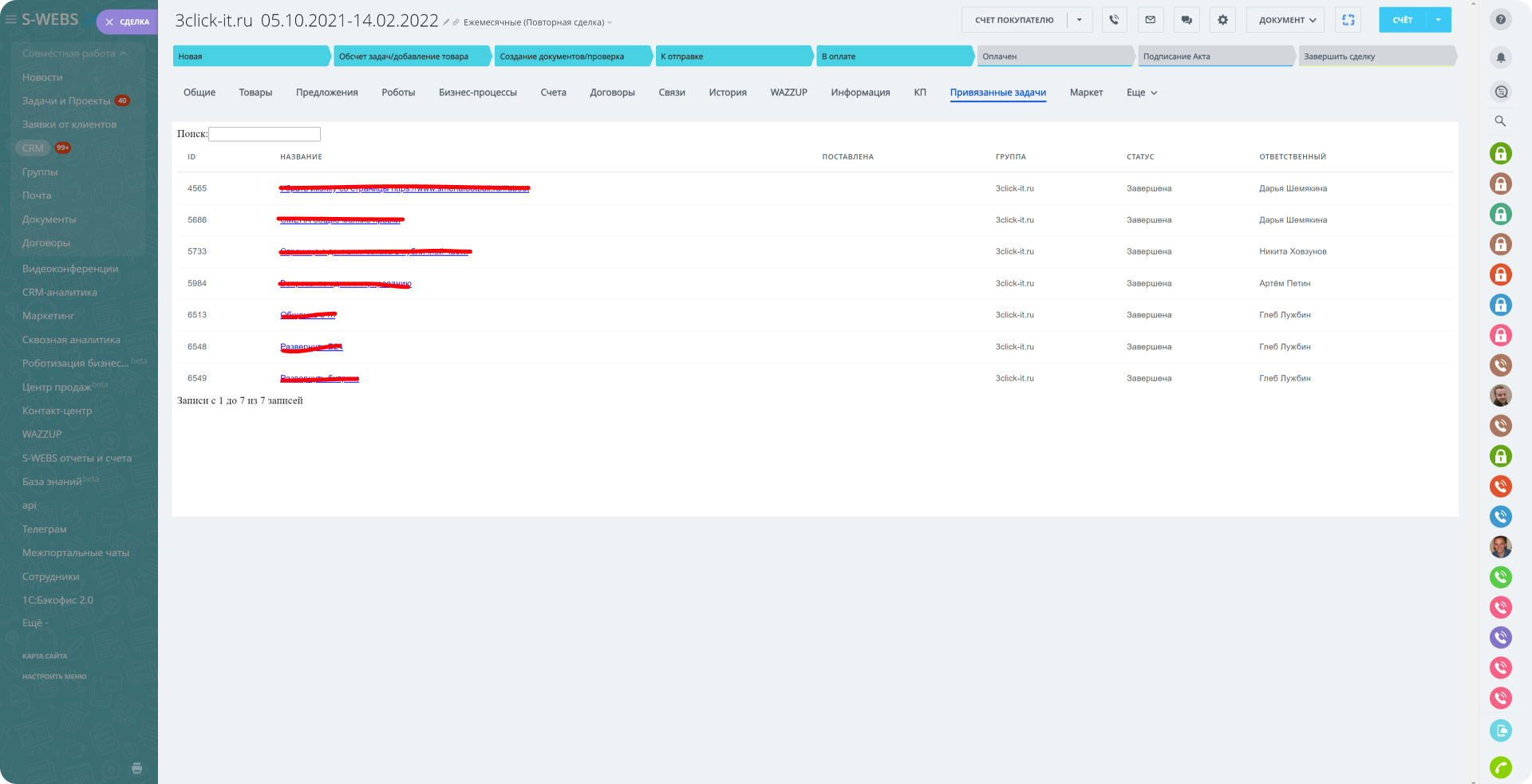This screenshot has height=784, width=1532.
Task: Expand the Еще tabs dropdown
Action: click(x=1141, y=93)
